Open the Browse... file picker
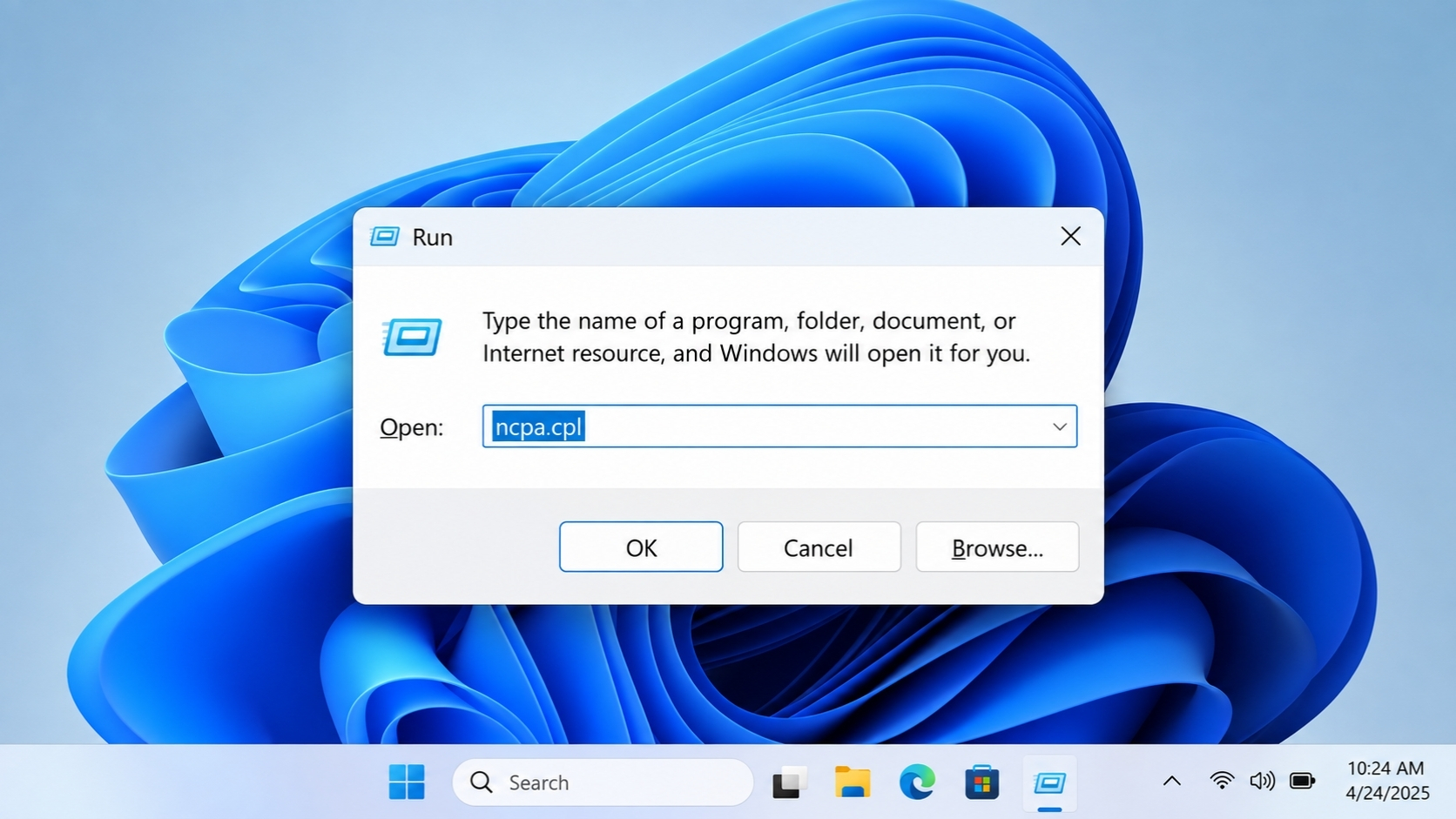 pos(997,547)
